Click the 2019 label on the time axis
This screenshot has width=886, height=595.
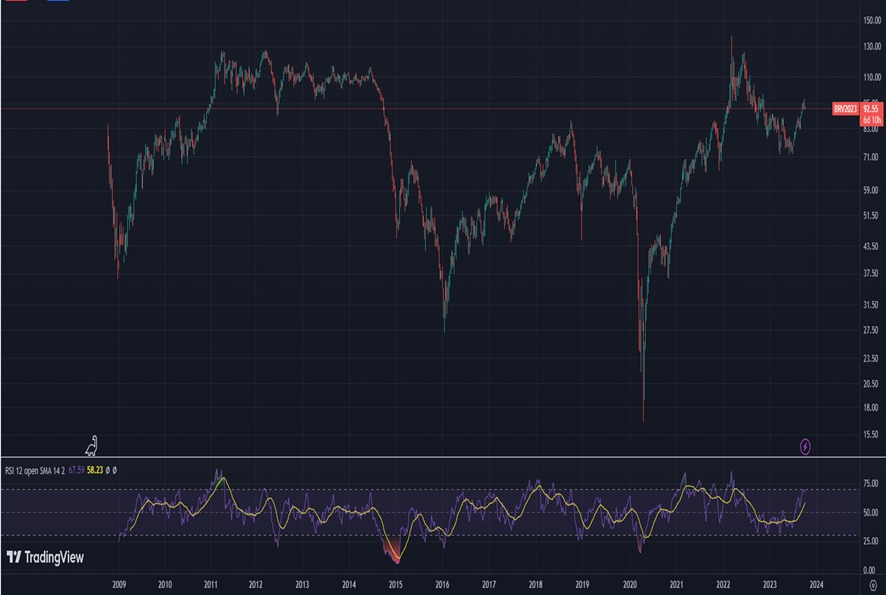(x=582, y=585)
